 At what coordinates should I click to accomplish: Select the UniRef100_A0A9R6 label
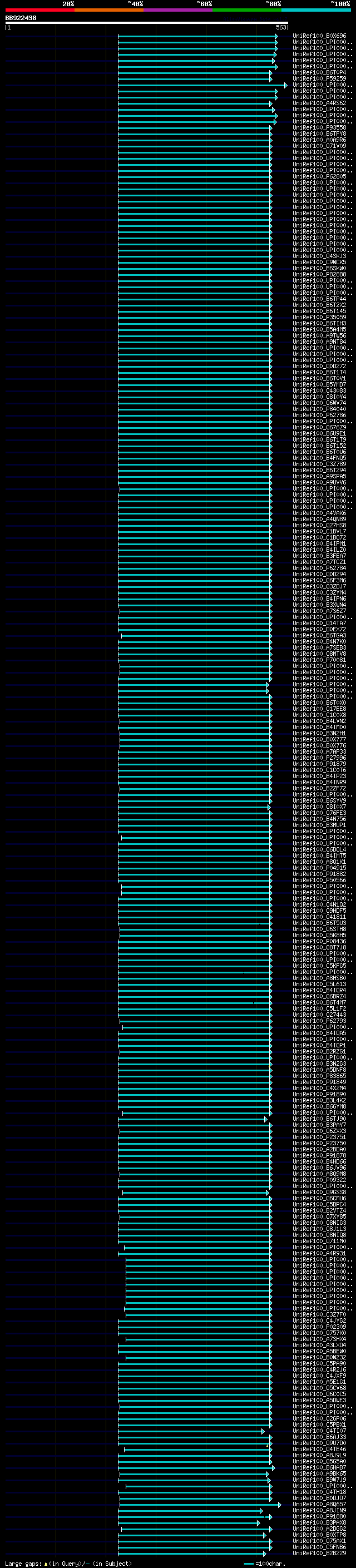[x=319, y=140]
